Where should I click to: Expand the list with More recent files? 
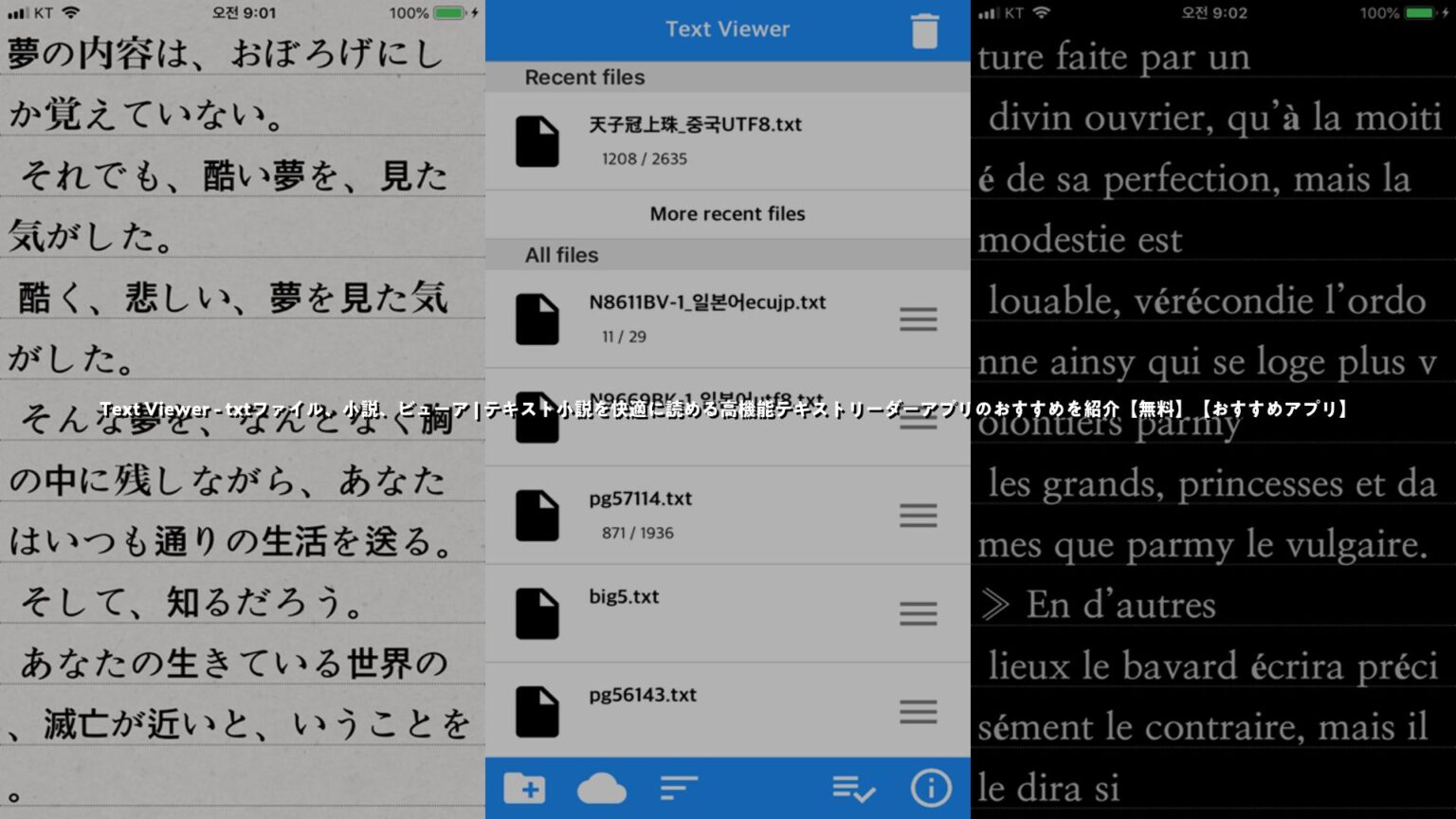pyautogui.click(x=727, y=213)
